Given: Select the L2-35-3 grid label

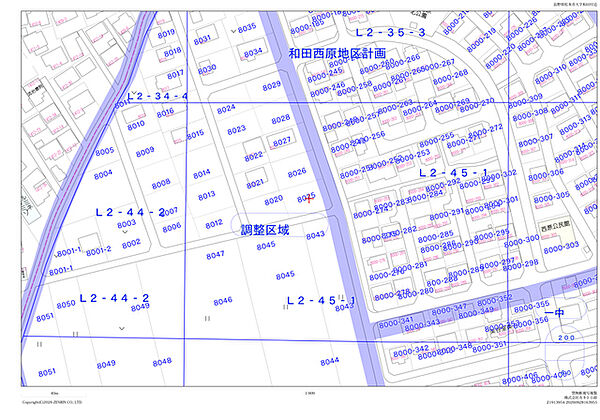Looking at the screenshot, I should pos(391,33).
